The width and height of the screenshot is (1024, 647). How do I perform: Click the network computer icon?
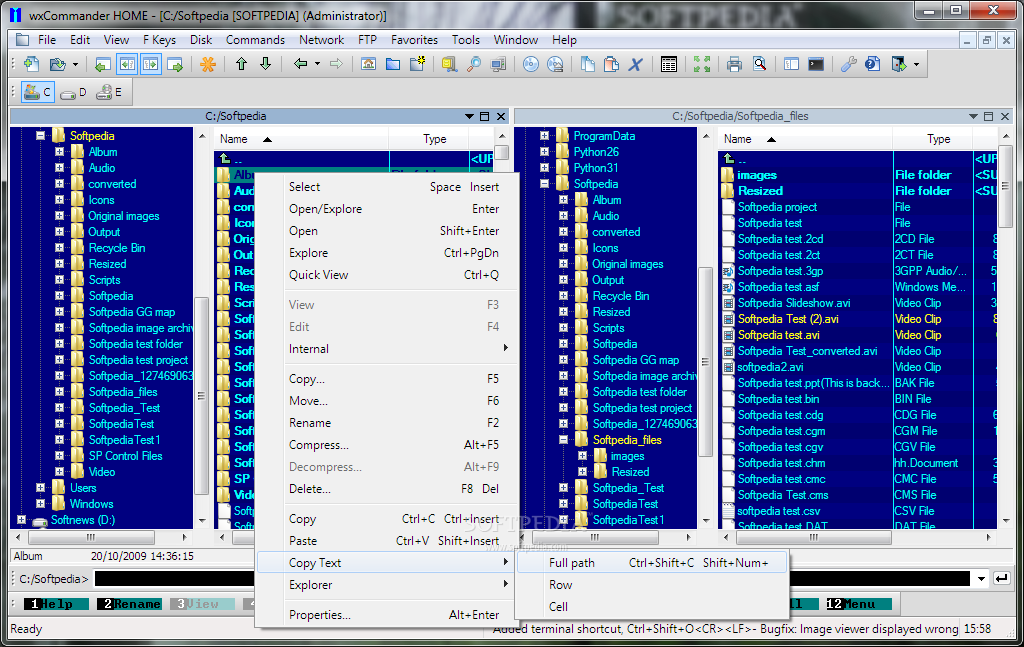click(x=499, y=64)
